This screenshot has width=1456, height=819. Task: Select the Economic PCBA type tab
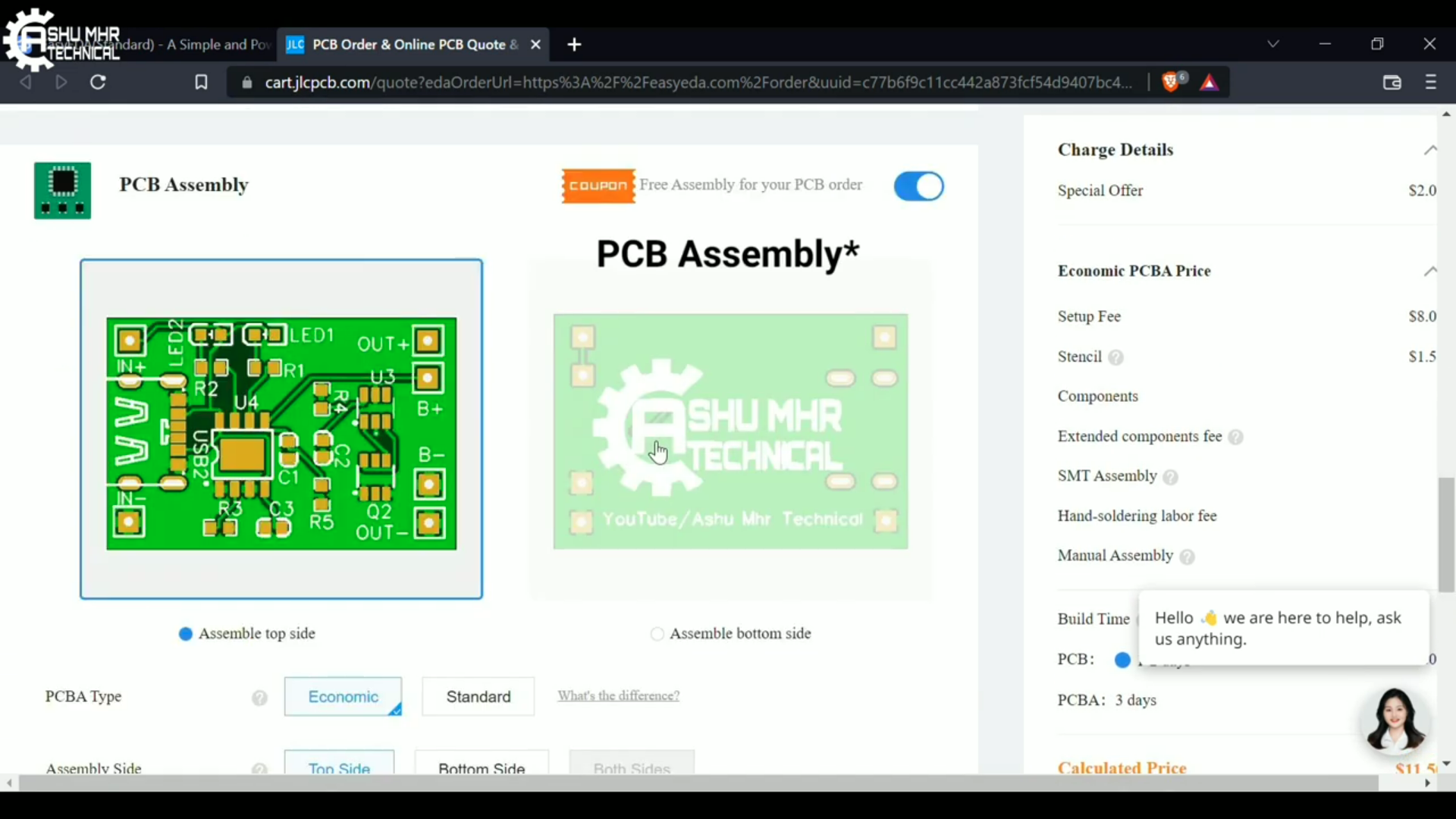tap(344, 696)
